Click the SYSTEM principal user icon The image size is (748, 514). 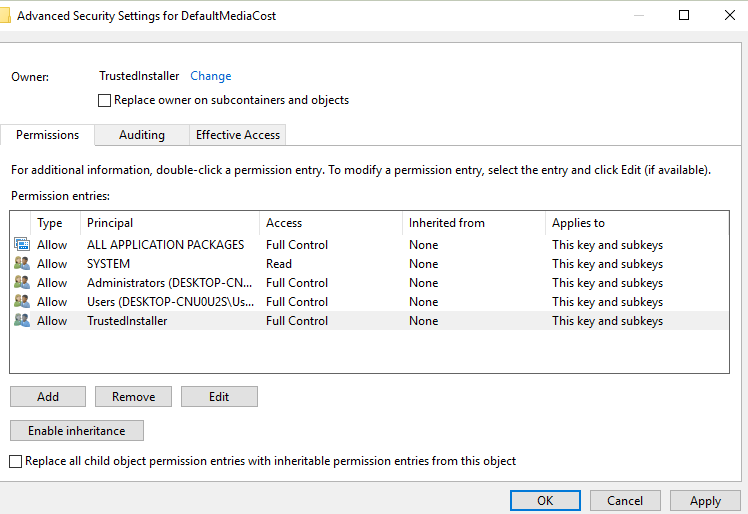(22, 264)
